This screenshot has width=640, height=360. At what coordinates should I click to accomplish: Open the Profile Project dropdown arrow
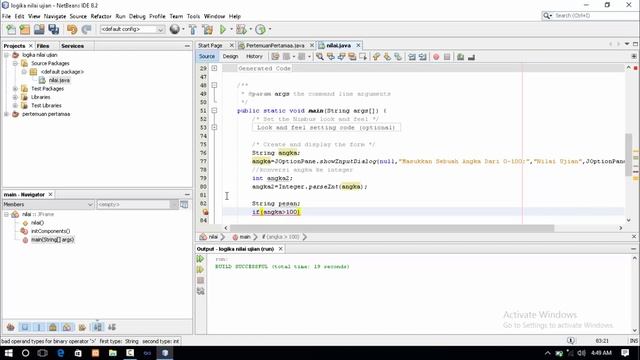[x=269, y=29]
